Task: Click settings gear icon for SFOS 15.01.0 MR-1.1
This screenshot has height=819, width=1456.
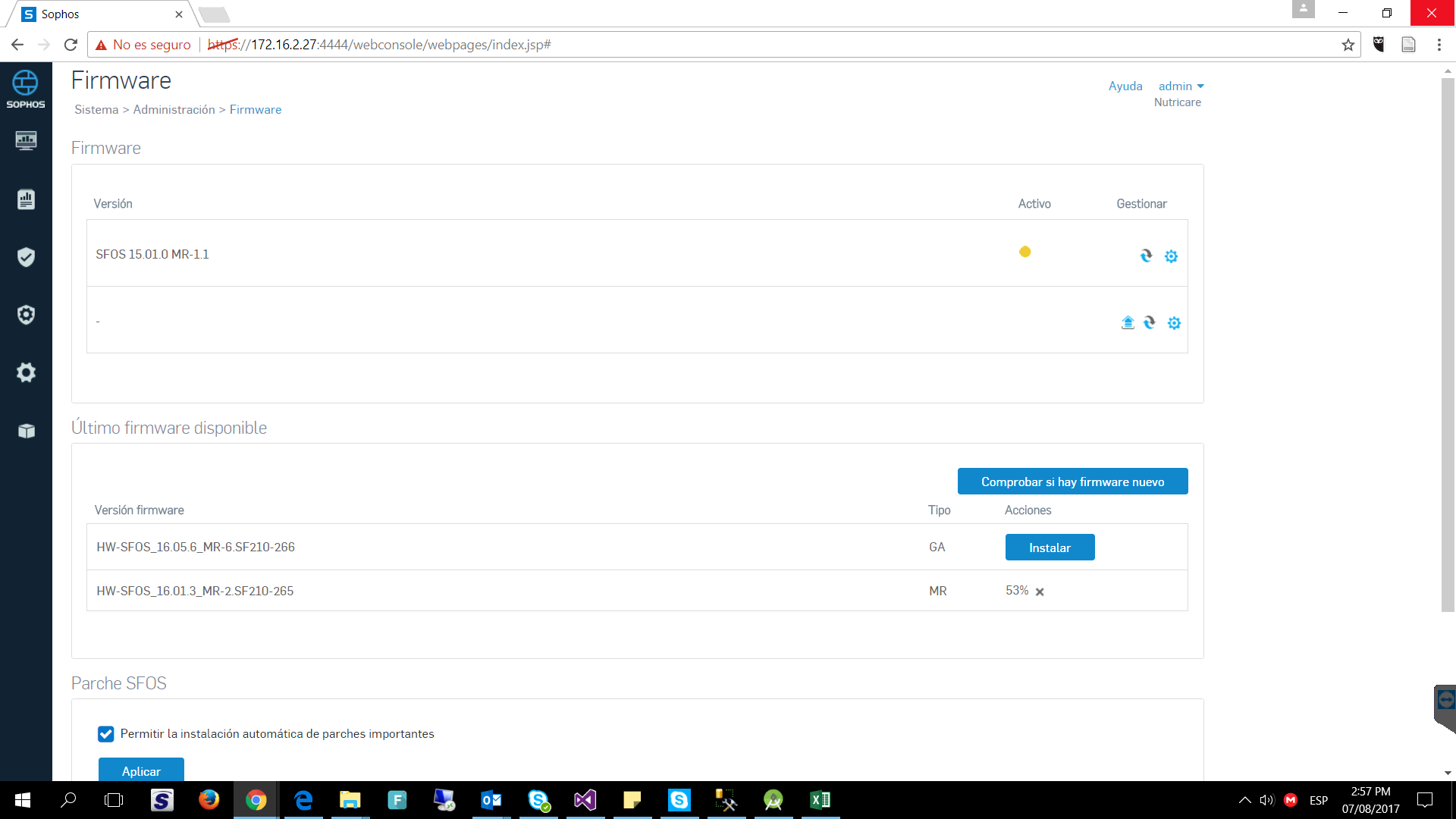Action: (x=1171, y=256)
